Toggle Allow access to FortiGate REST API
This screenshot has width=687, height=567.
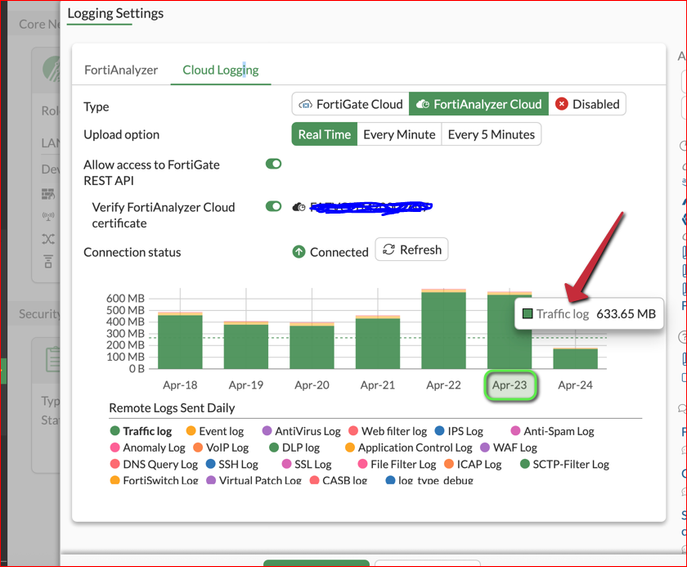[x=273, y=164]
